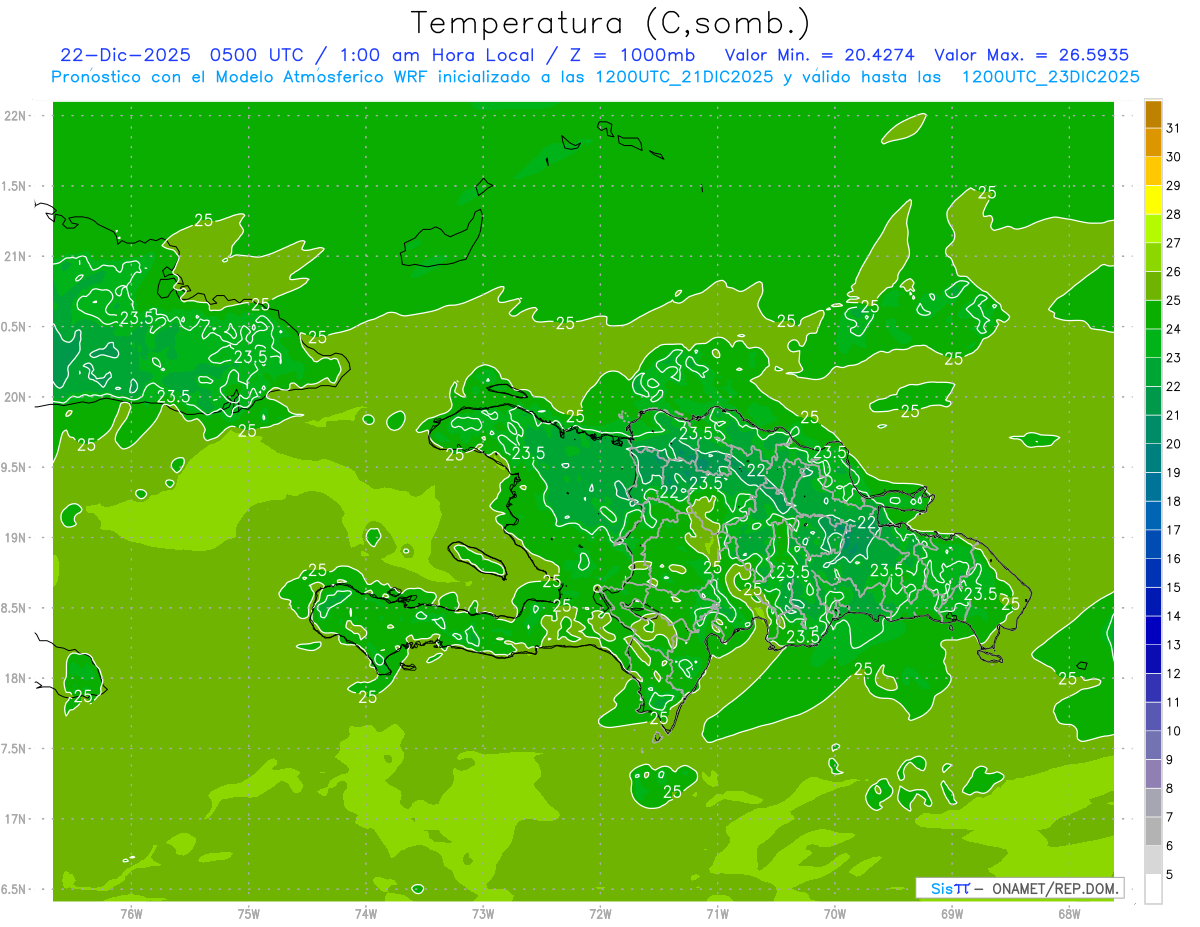1200x927 pixels.
Task: Click the "7.5N" latitude axis label
Action: [x=14, y=749]
